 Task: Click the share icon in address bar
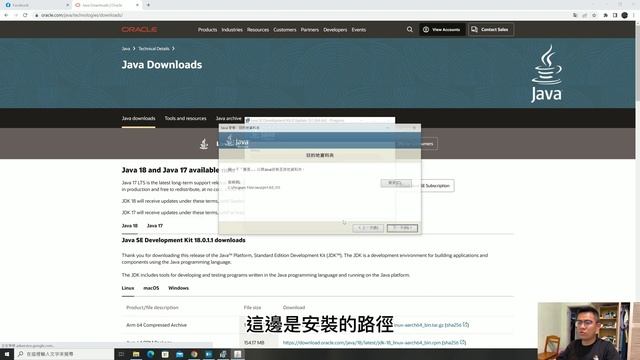[x=584, y=15]
